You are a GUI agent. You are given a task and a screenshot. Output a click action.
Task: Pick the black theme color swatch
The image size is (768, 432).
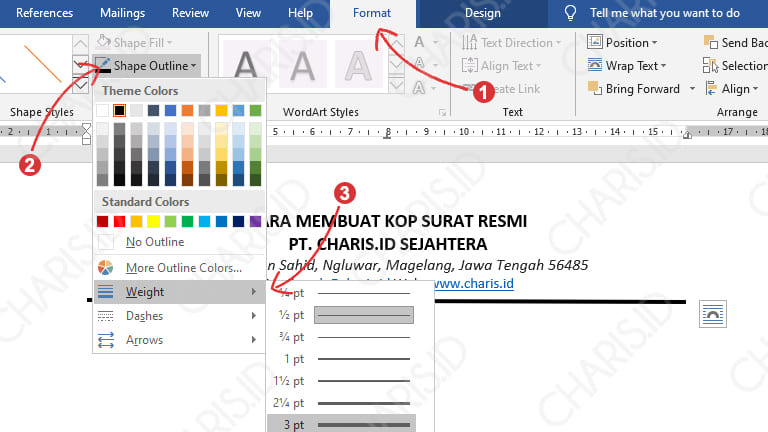[x=119, y=111]
